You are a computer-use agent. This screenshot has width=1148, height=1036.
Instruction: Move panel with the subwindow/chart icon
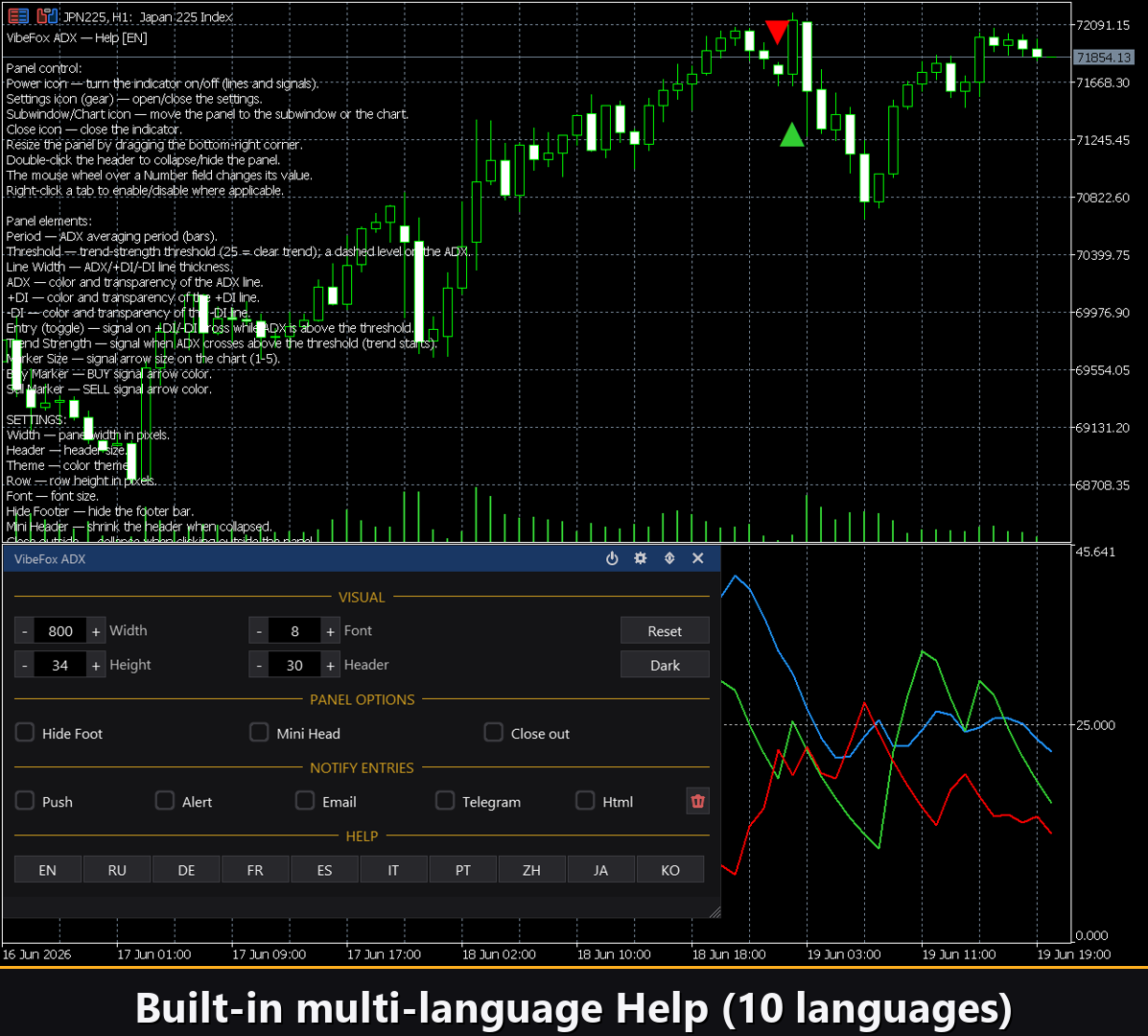click(669, 558)
